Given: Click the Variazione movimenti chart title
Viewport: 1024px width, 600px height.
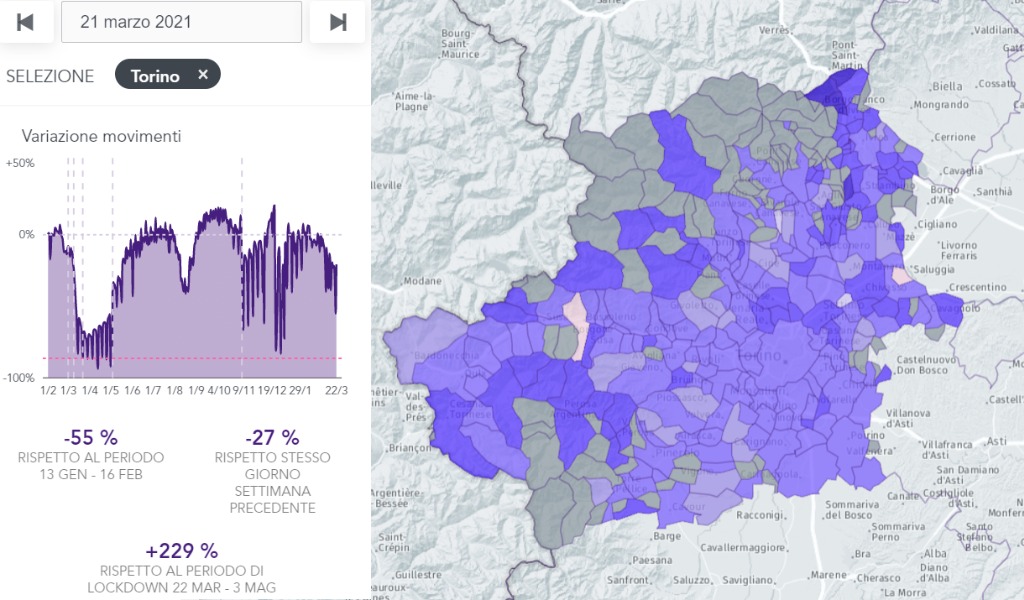Looking at the screenshot, I should (x=101, y=136).
